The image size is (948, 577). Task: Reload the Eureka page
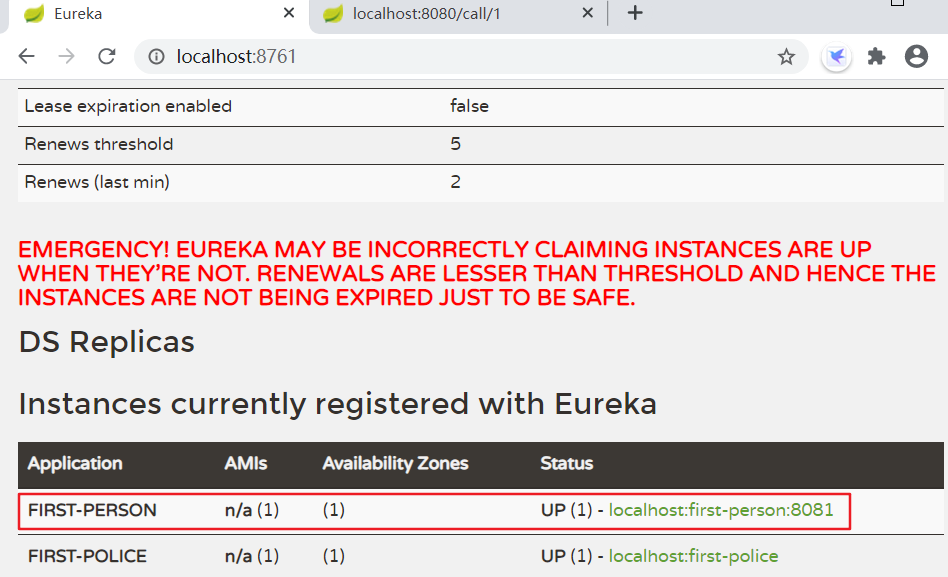point(107,56)
